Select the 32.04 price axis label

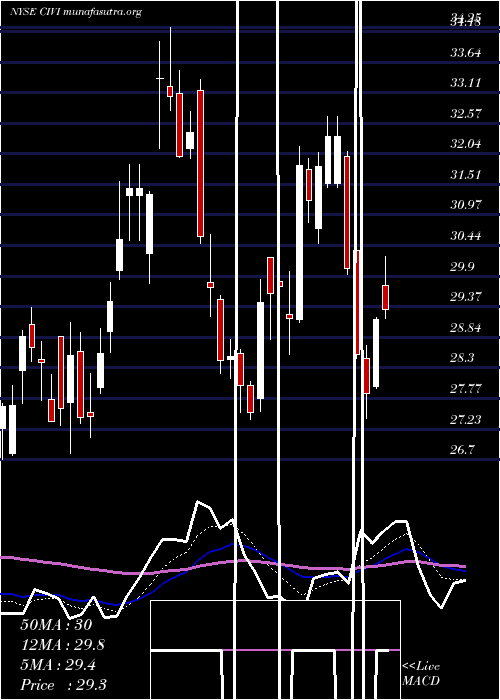(466, 144)
